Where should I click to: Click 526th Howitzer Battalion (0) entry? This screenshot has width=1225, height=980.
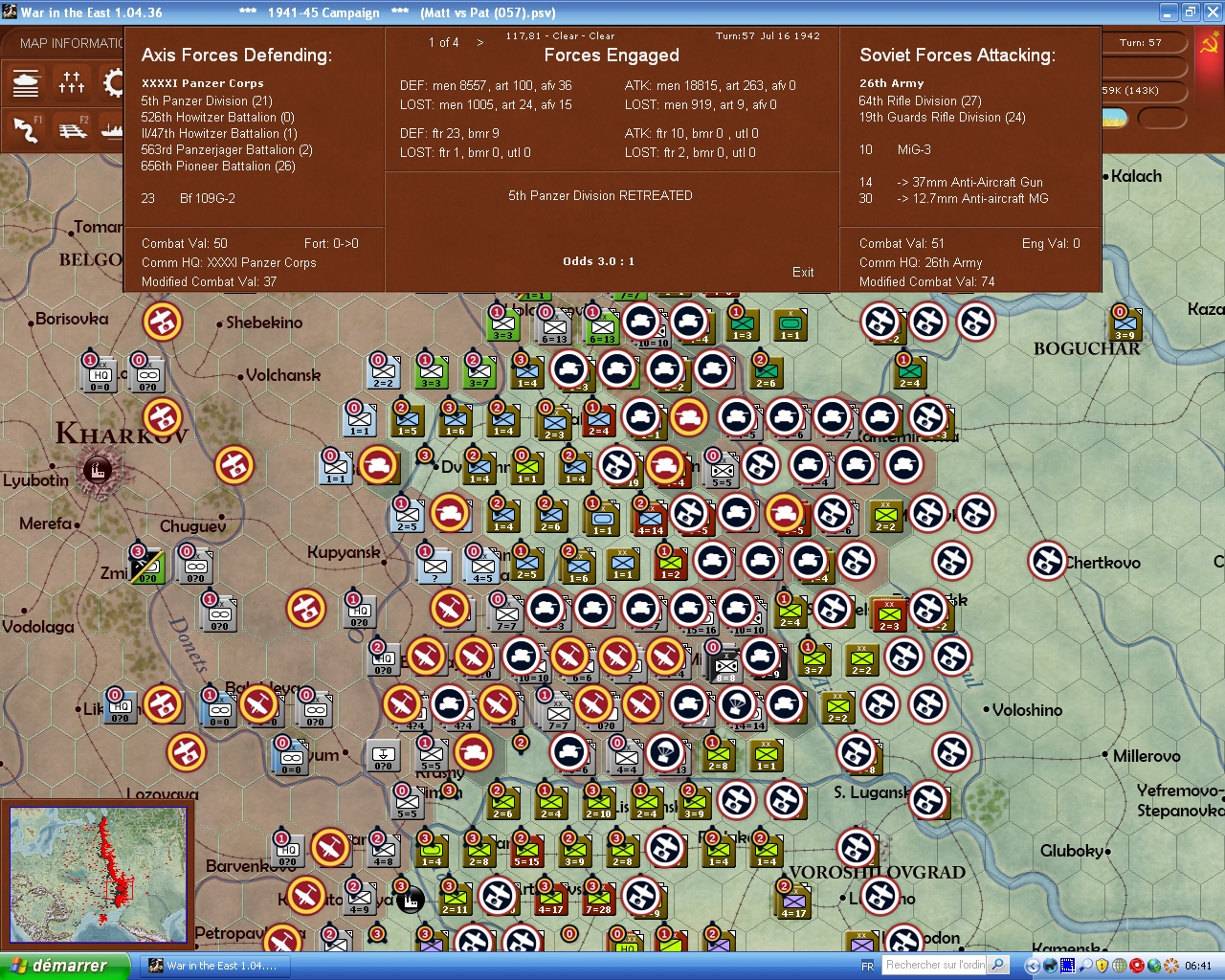coord(217,117)
